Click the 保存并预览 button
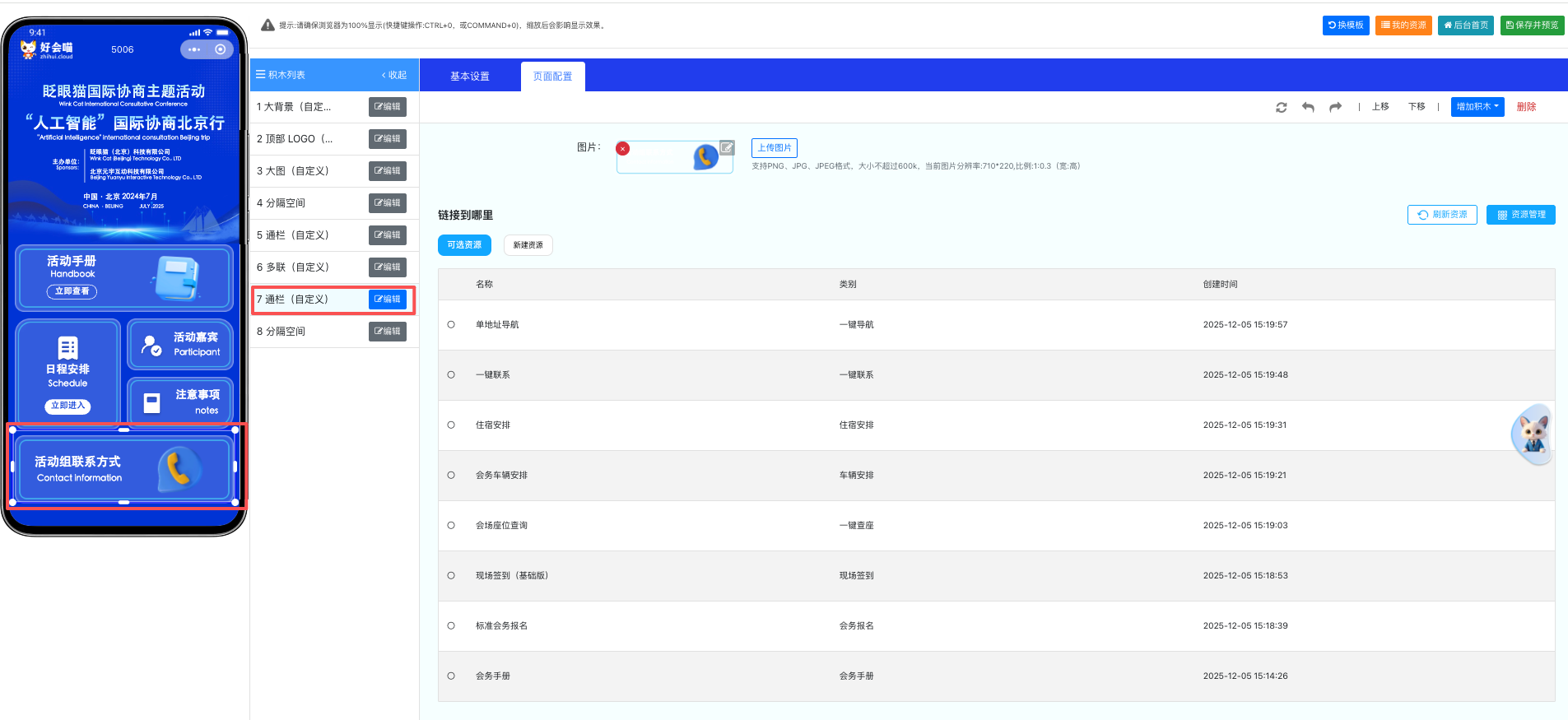 [x=1532, y=26]
